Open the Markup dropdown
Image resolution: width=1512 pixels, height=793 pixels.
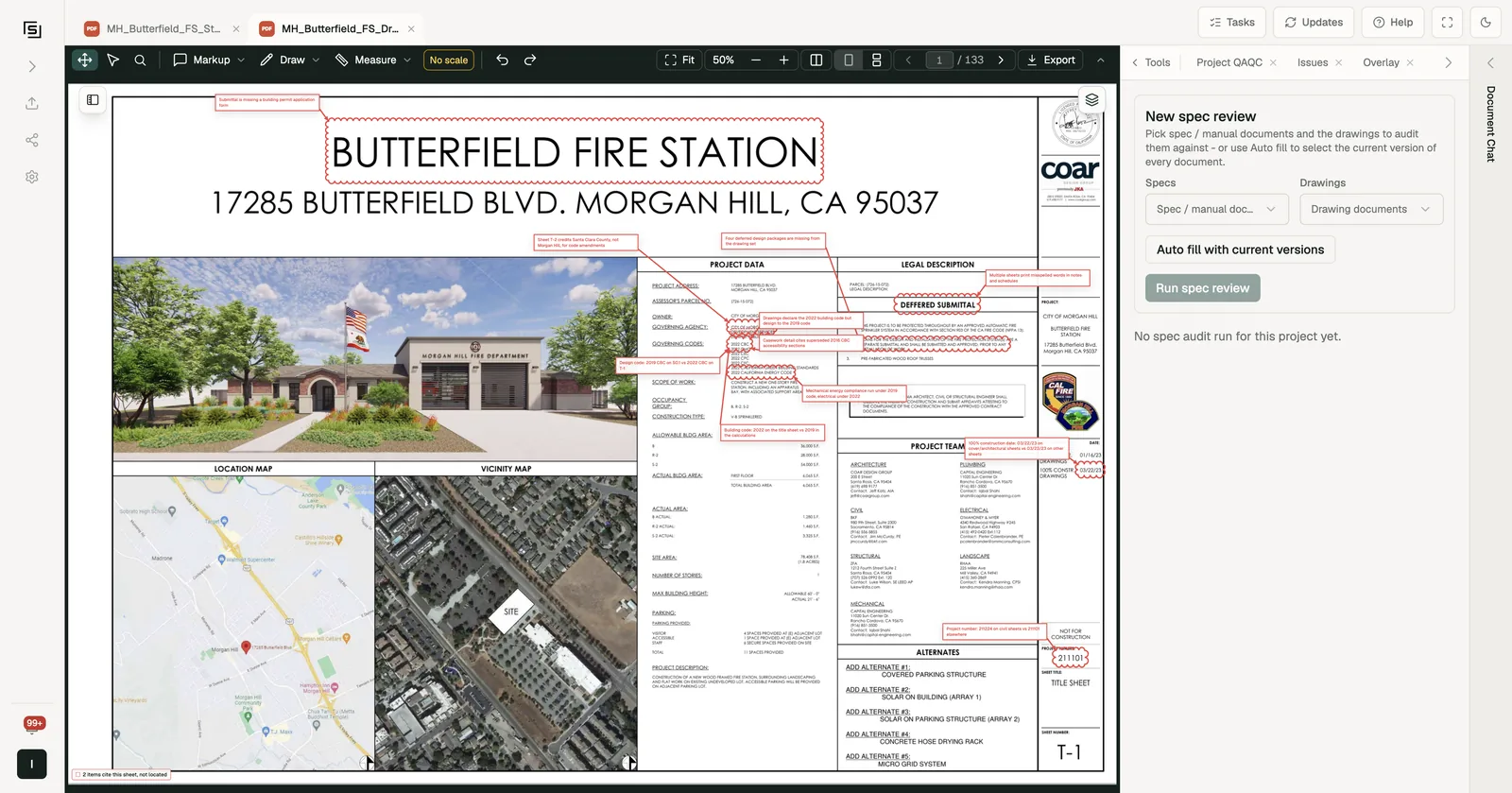(209, 60)
